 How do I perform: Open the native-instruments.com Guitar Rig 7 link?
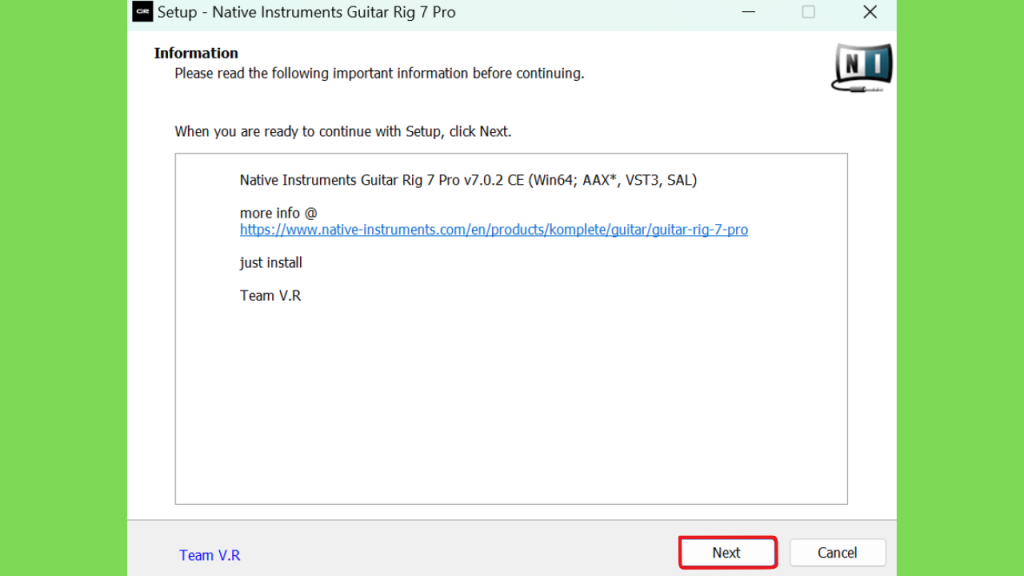tap(494, 230)
